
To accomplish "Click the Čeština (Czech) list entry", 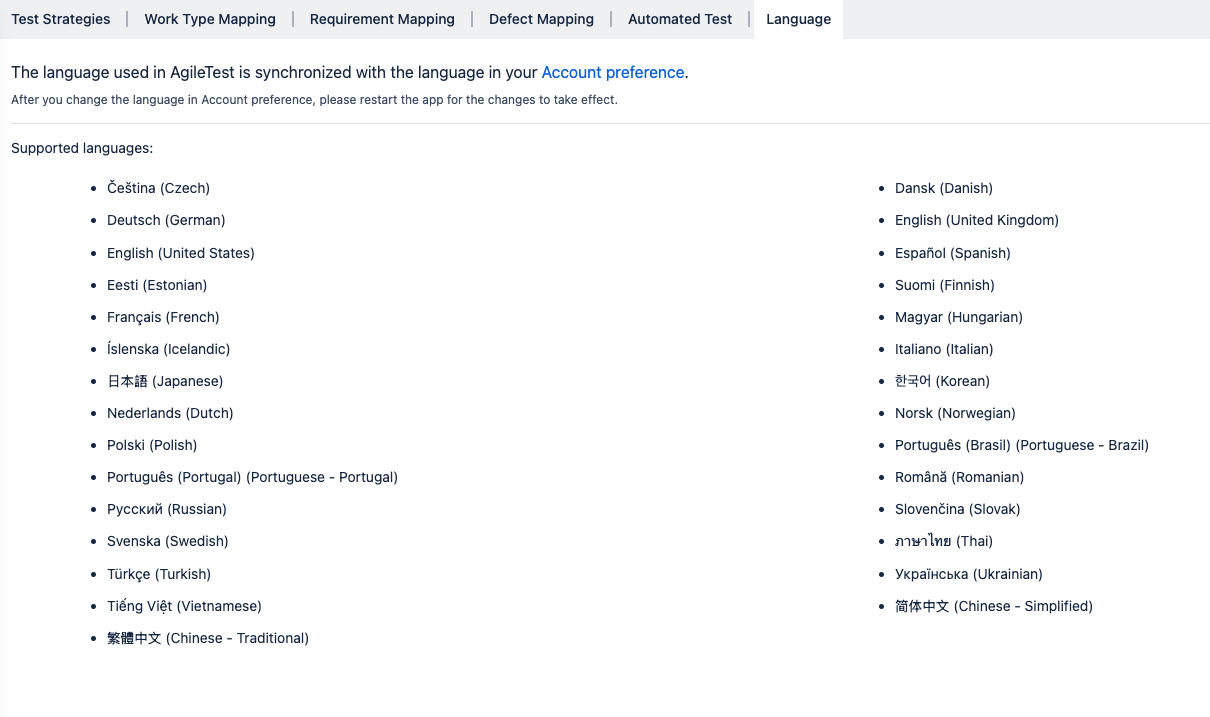I will coord(158,188).
